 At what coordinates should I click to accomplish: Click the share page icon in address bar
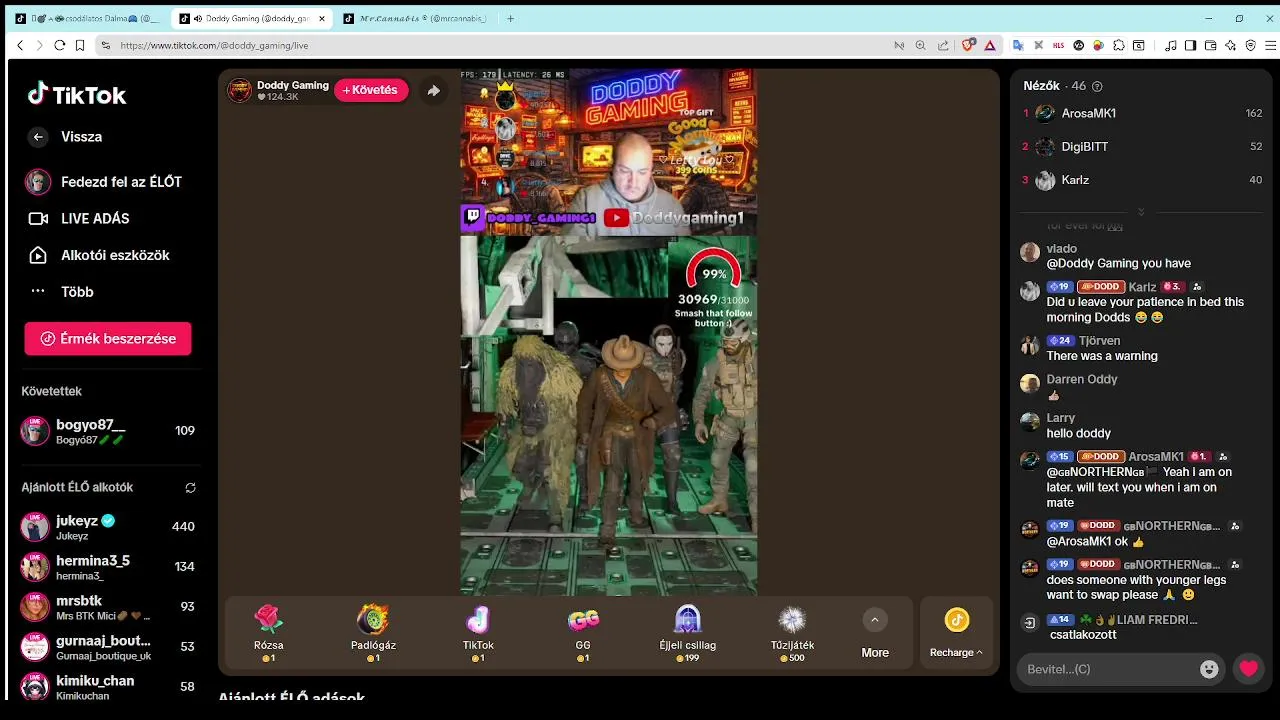point(943,45)
